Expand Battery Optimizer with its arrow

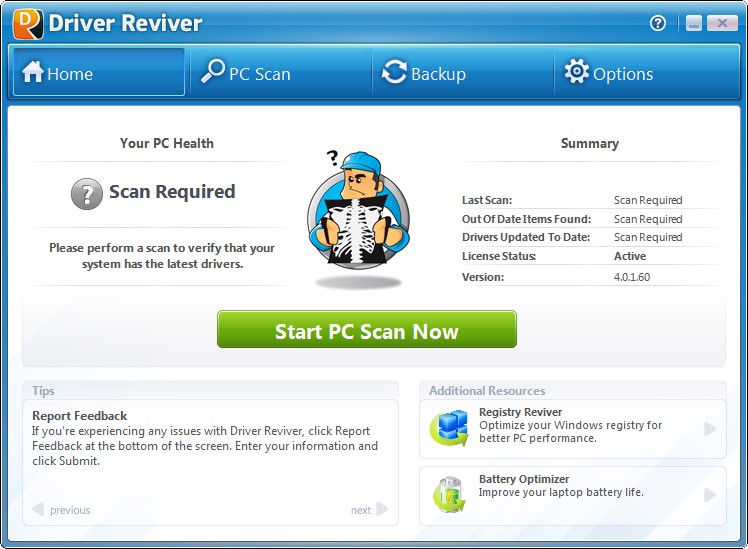tap(710, 495)
